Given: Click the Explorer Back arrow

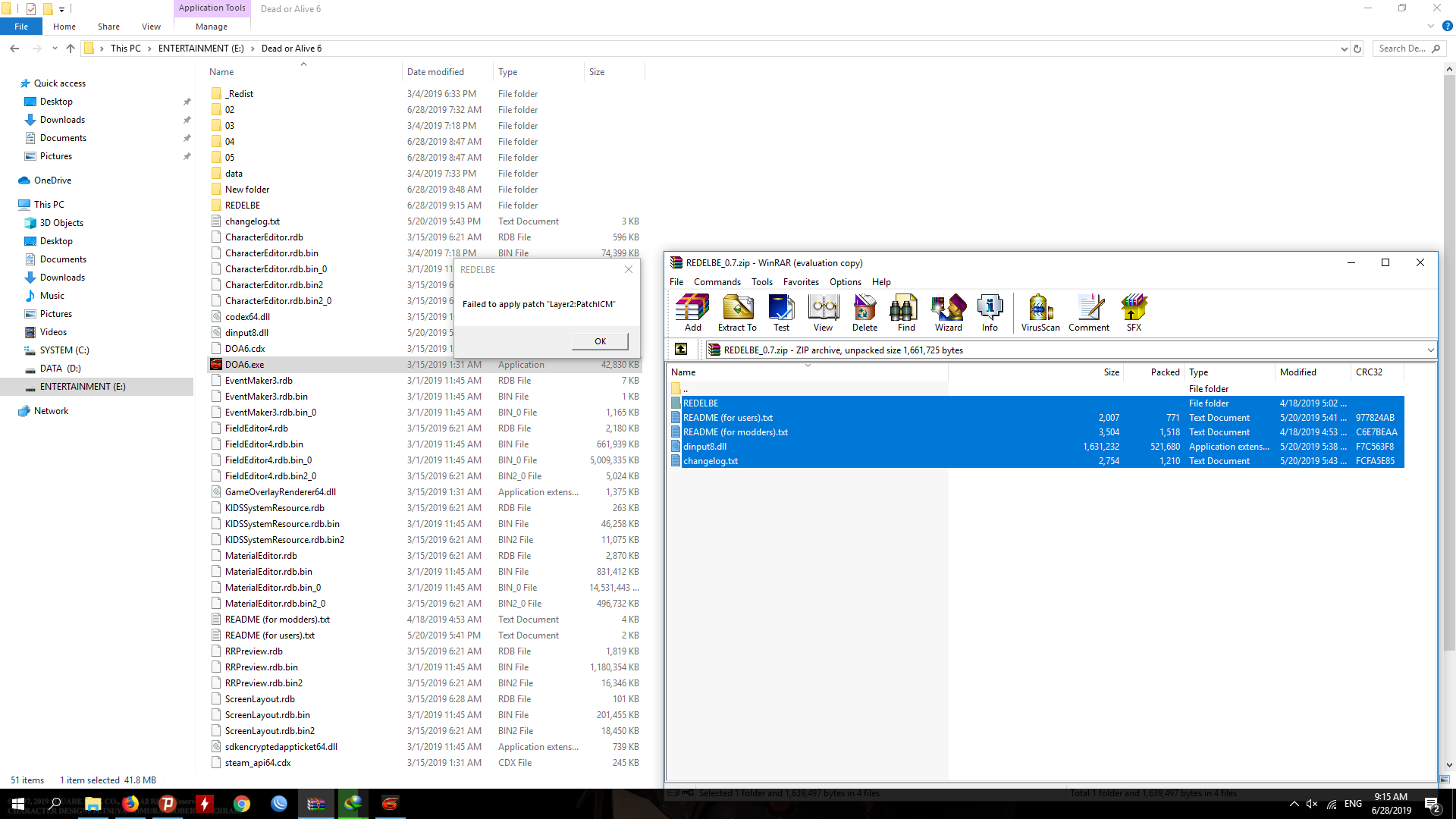Looking at the screenshot, I should click(14, 49).
